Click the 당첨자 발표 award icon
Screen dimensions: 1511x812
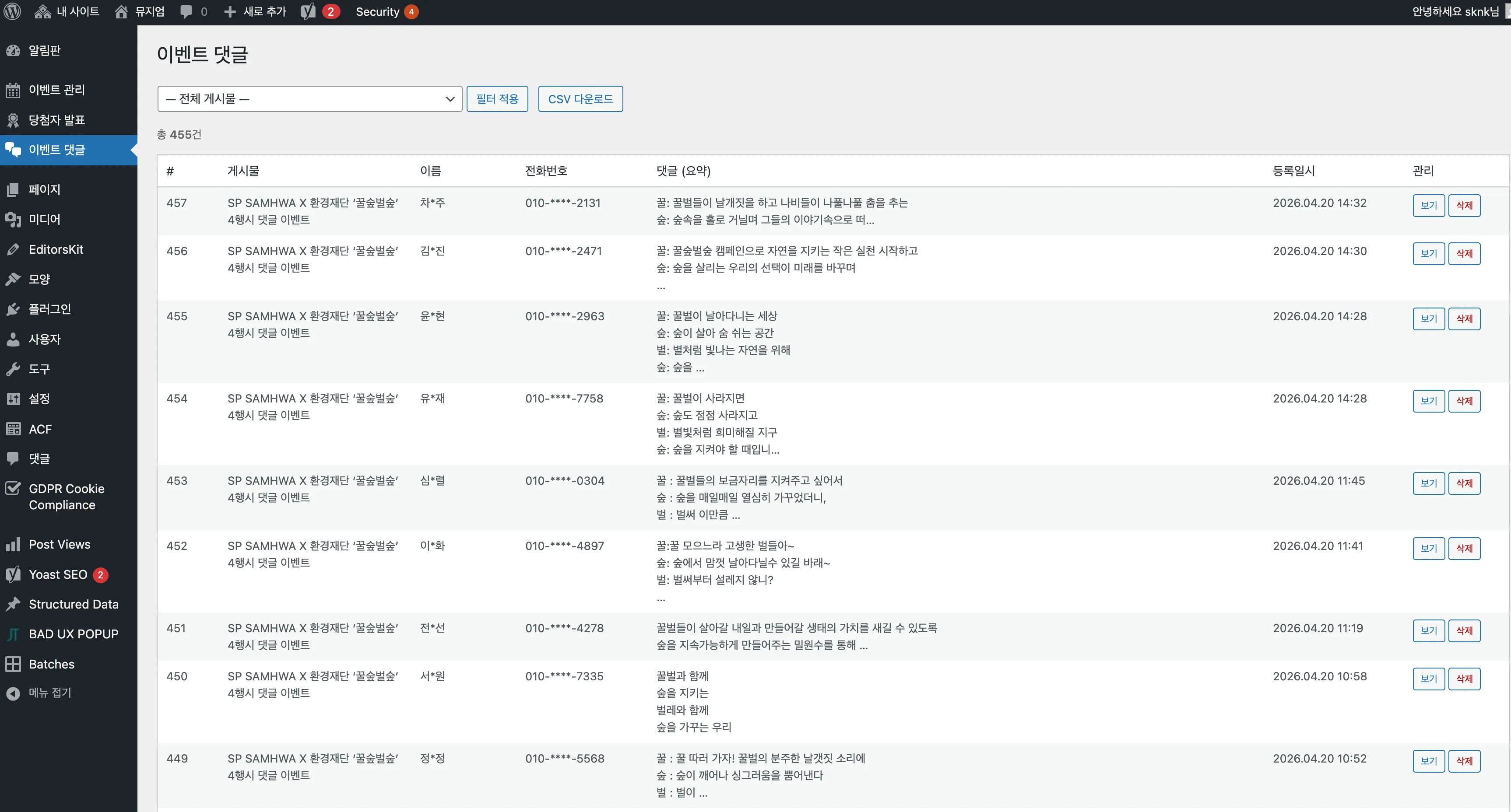13,120
